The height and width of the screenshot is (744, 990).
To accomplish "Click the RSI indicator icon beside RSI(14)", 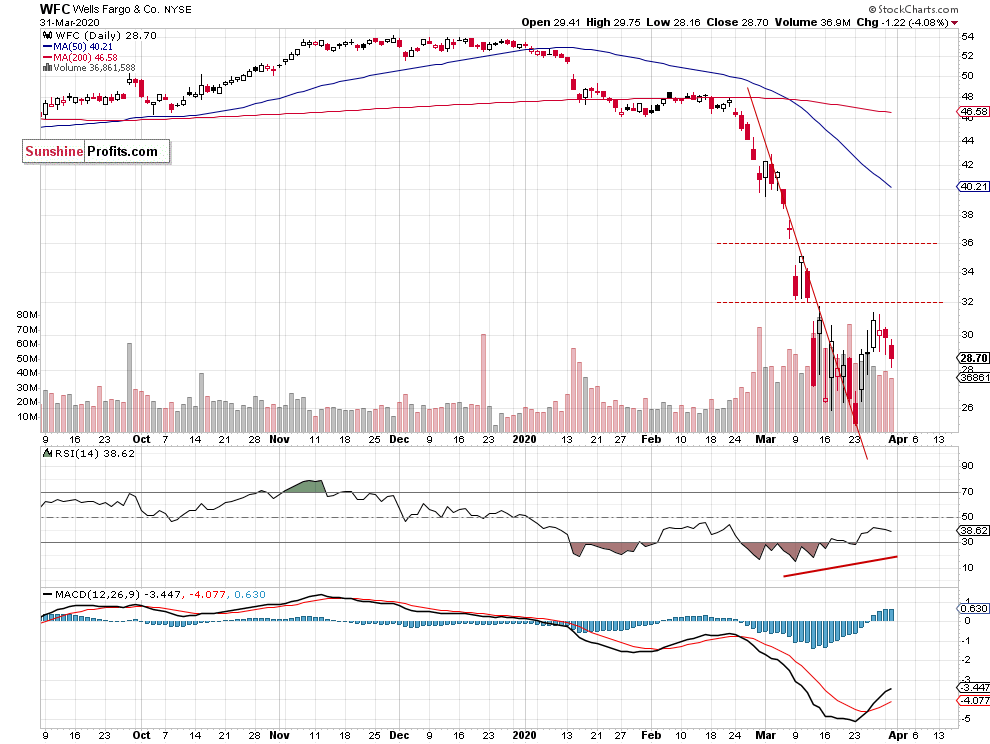I will 47,453.
